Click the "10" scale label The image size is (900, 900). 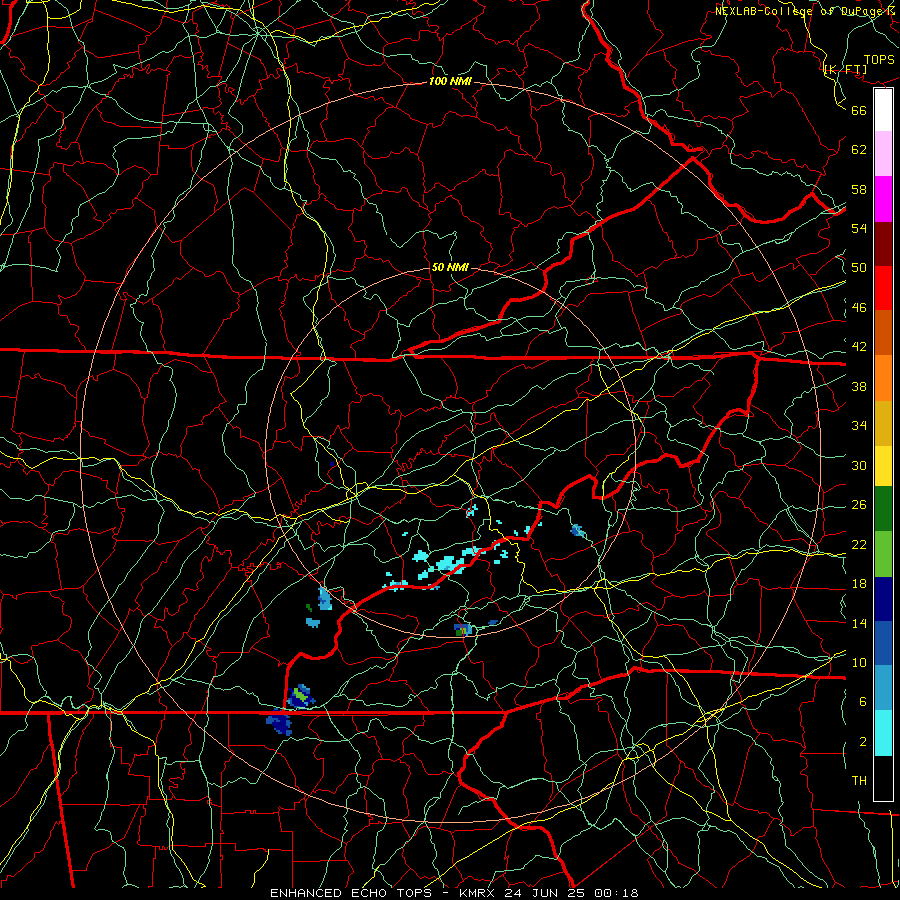[859, 662]
